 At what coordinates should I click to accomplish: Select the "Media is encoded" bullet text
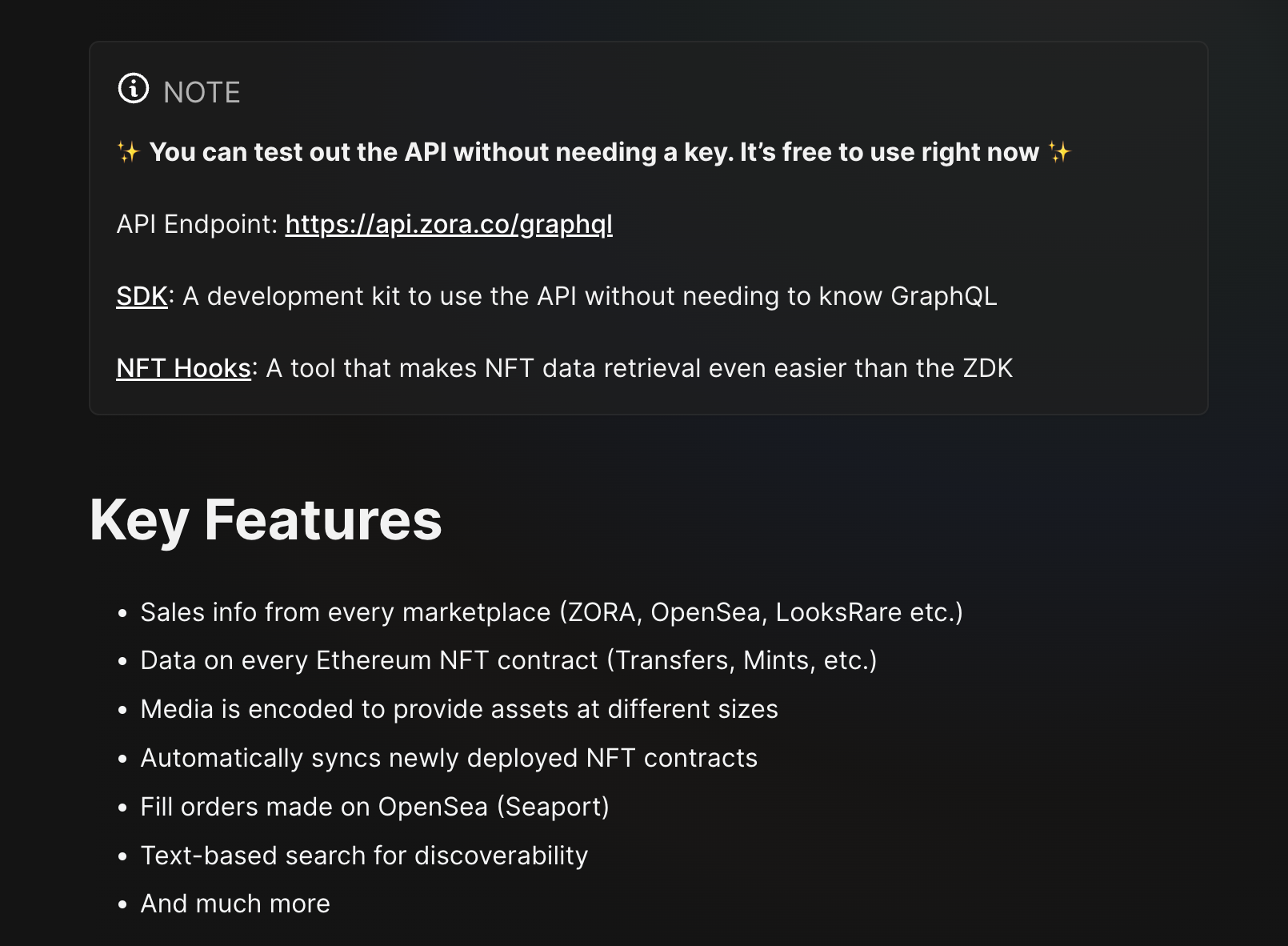459,709
